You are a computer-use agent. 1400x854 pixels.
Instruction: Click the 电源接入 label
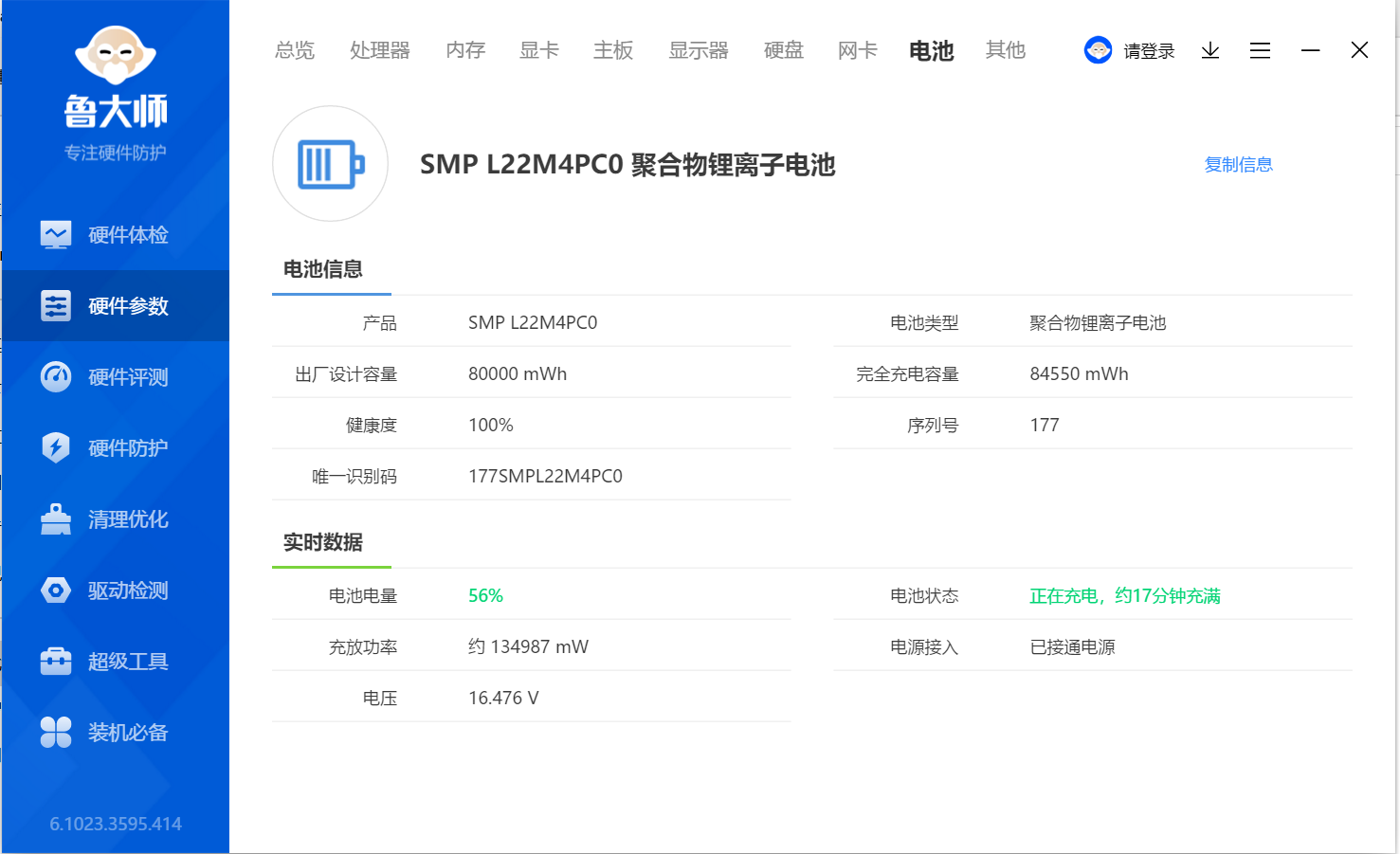coord(924,647)
